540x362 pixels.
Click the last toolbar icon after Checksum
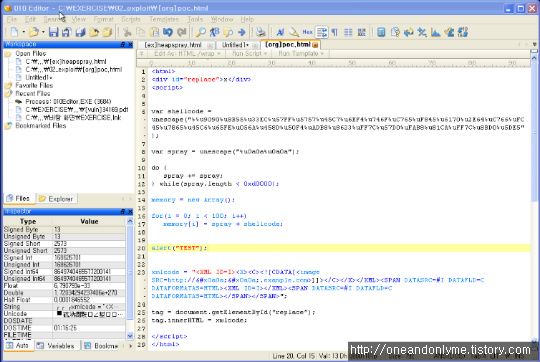[463, 32]
